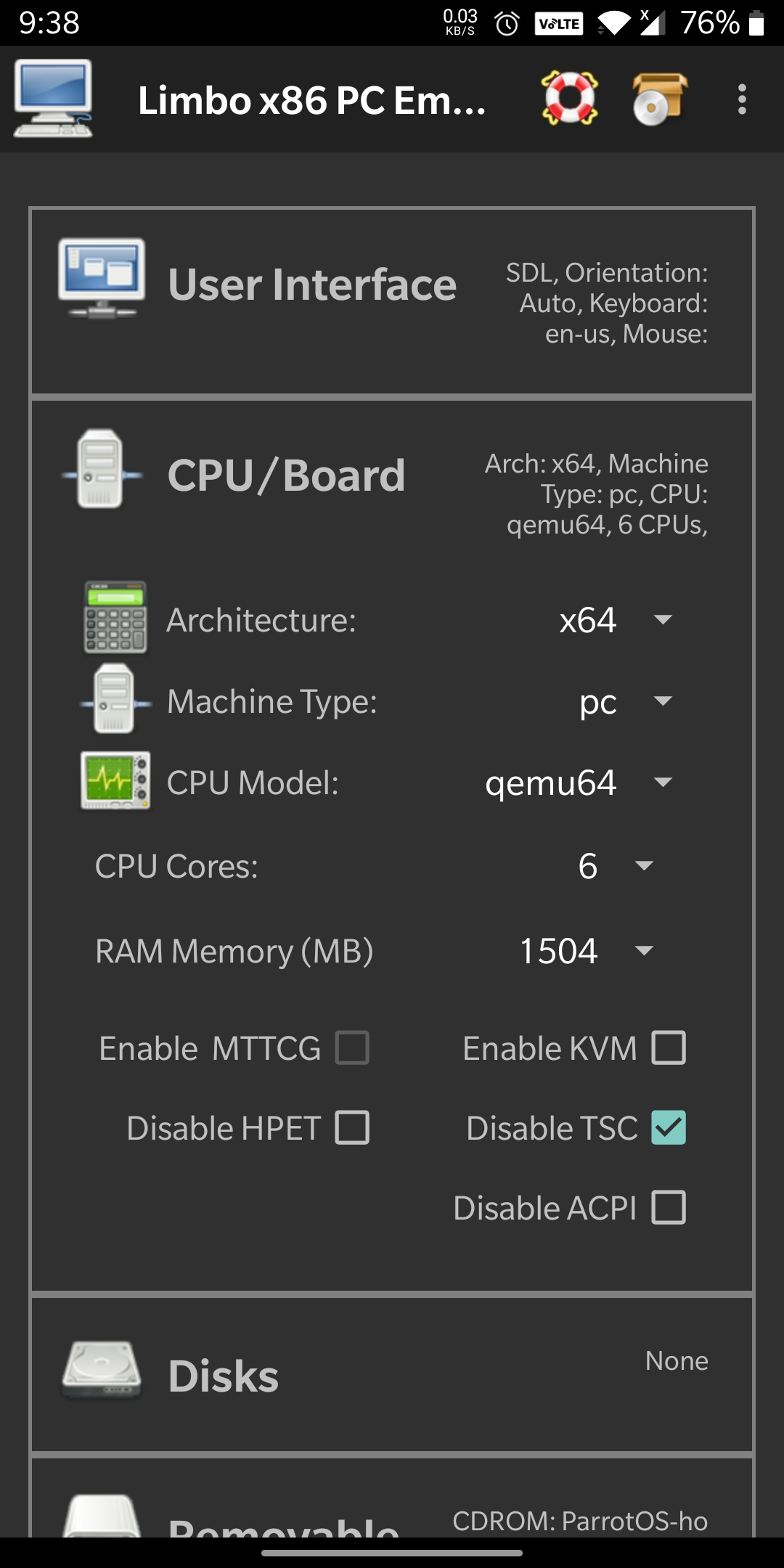The width and height of the screenshot is (784, 1568).
Task: Tap the lifebuoy help icon
Action: click(x=570, y=99)
